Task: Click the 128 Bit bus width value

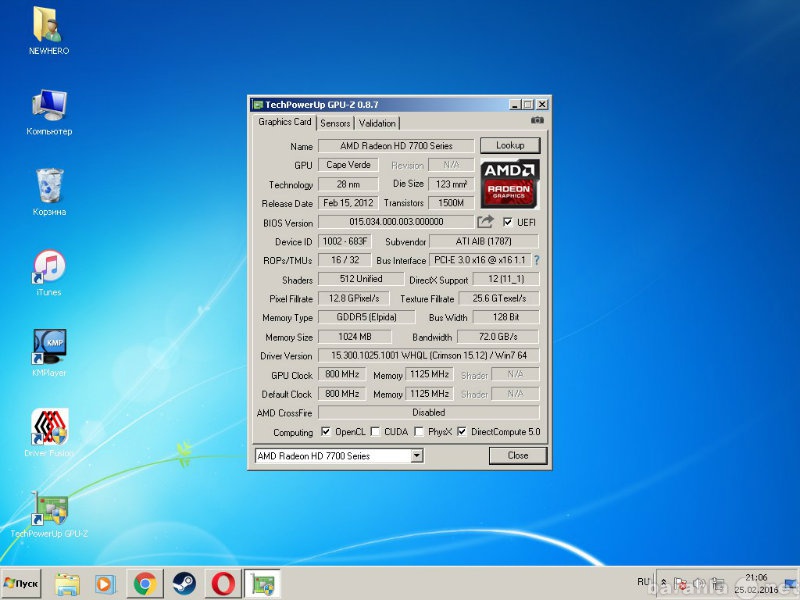Action: point(506,317)
